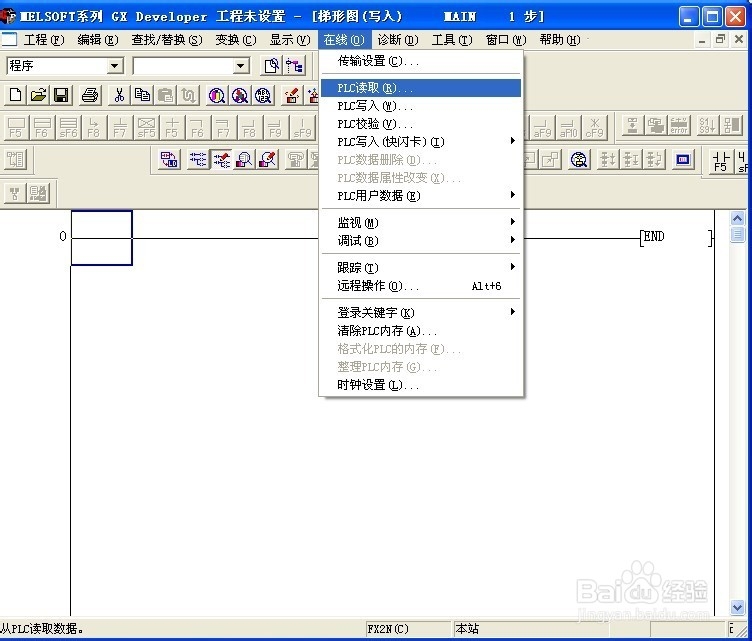Click the F5 normally open contact icon
The image size is (752, 641).
pyautogui.click(x=16, y=128)
